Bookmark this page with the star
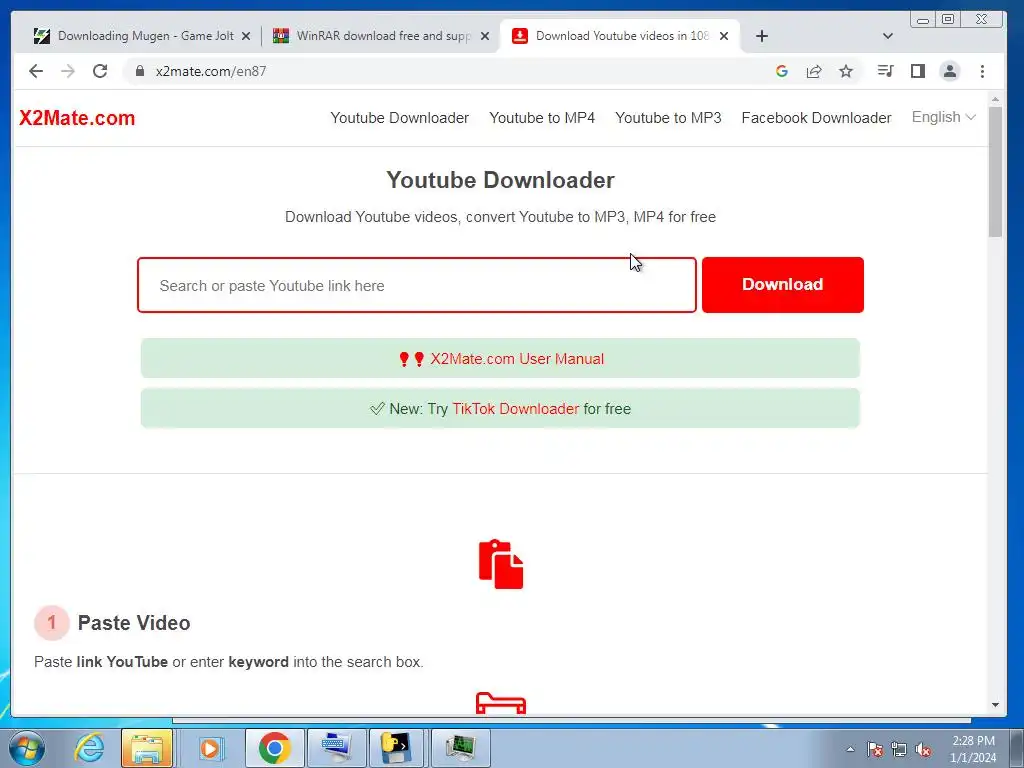 click(x=846, y=71)
